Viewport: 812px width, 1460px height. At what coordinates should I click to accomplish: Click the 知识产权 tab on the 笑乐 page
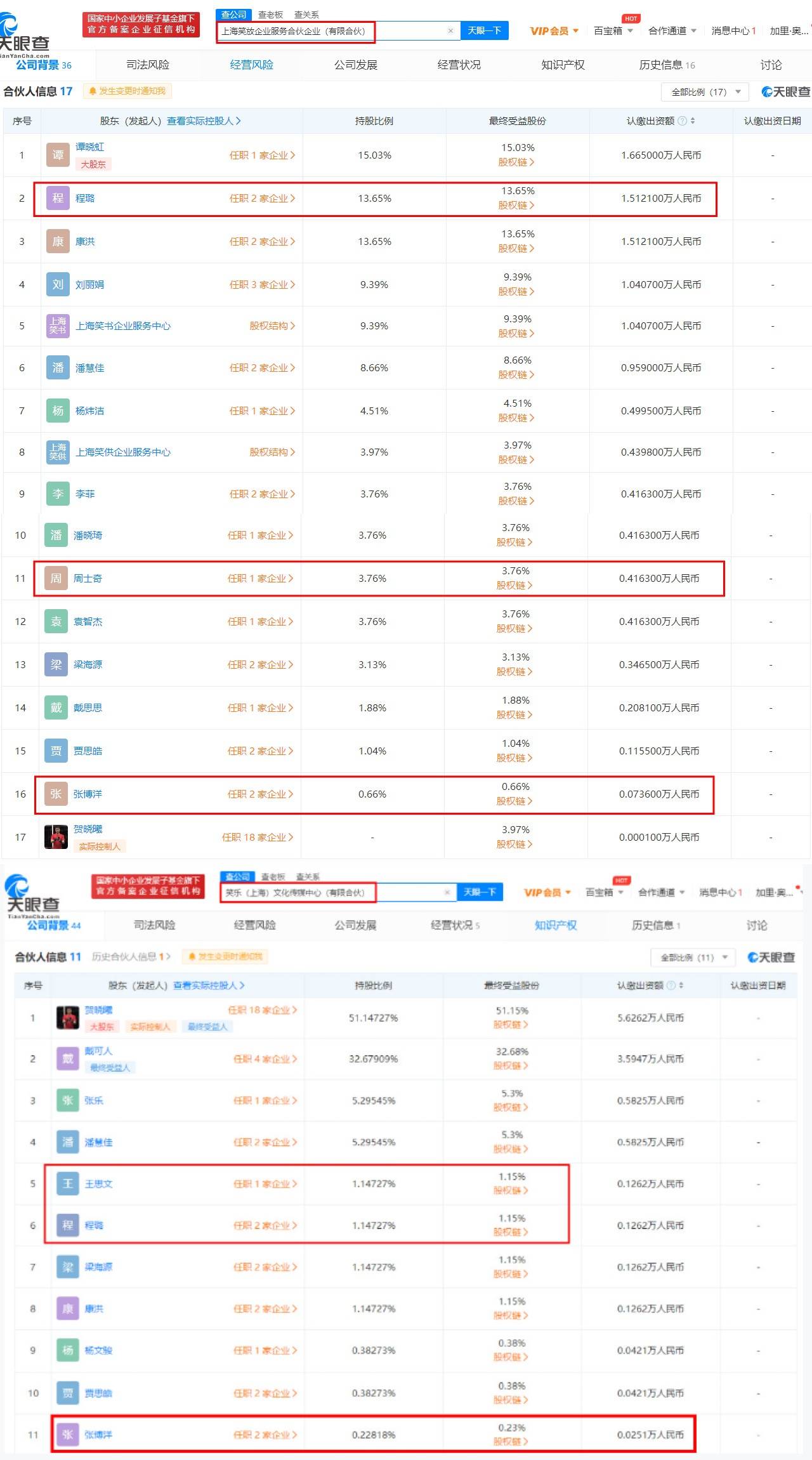point(556,925)
